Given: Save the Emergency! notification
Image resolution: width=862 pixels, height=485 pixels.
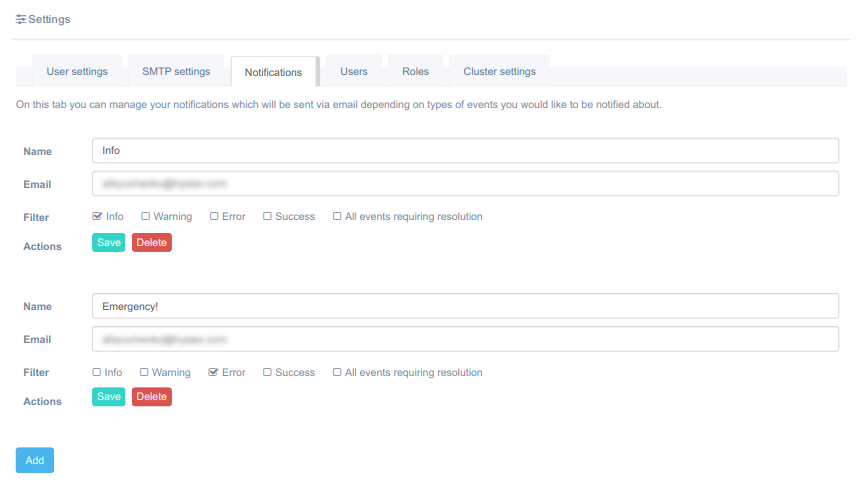Looking at the screenshot, I should click(108, 397).
